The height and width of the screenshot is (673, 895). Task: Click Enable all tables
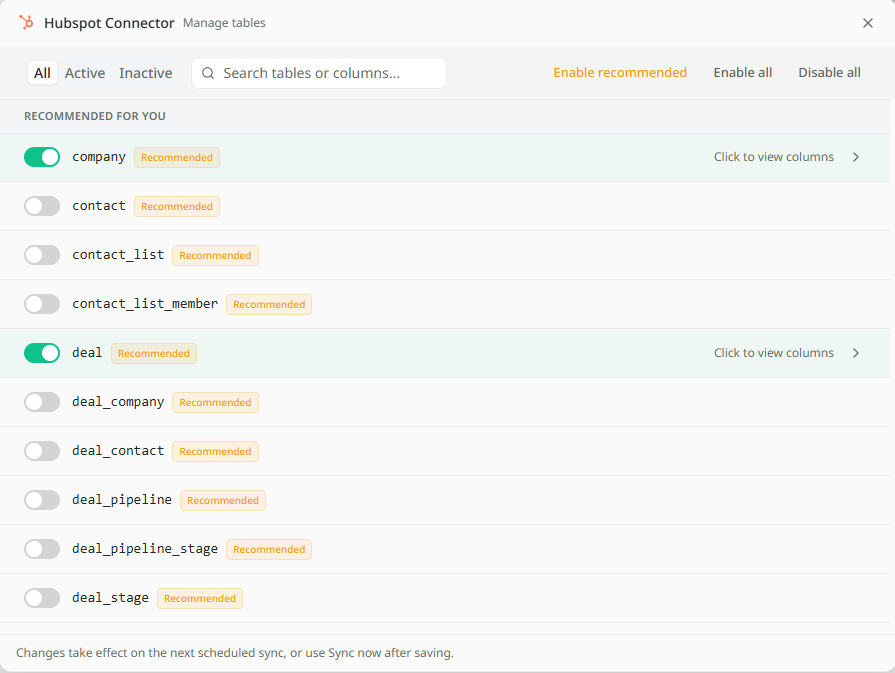[743, 72]
